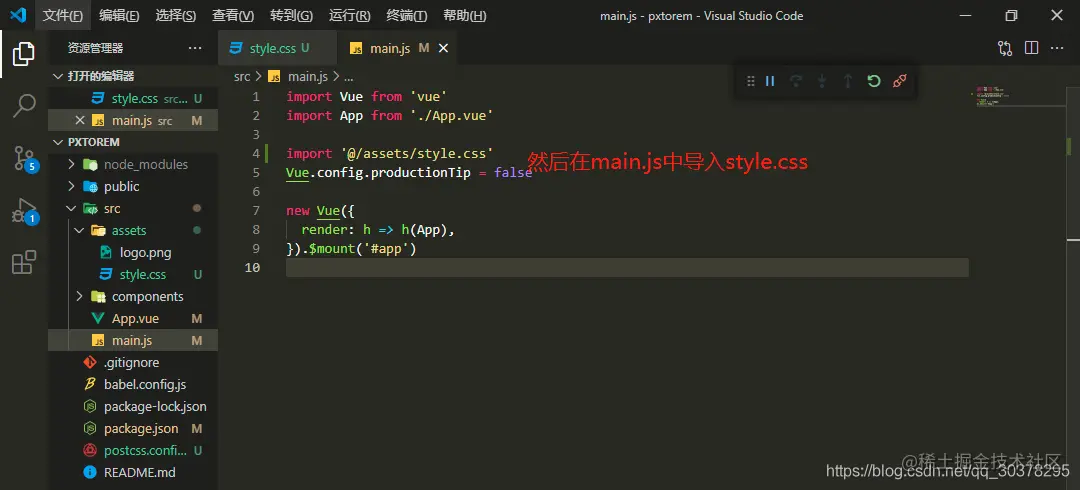Open editor More Actions ellipsis
This screenshot has height=490, width=1080.
pyautogui.click(x=1057, y=48)
